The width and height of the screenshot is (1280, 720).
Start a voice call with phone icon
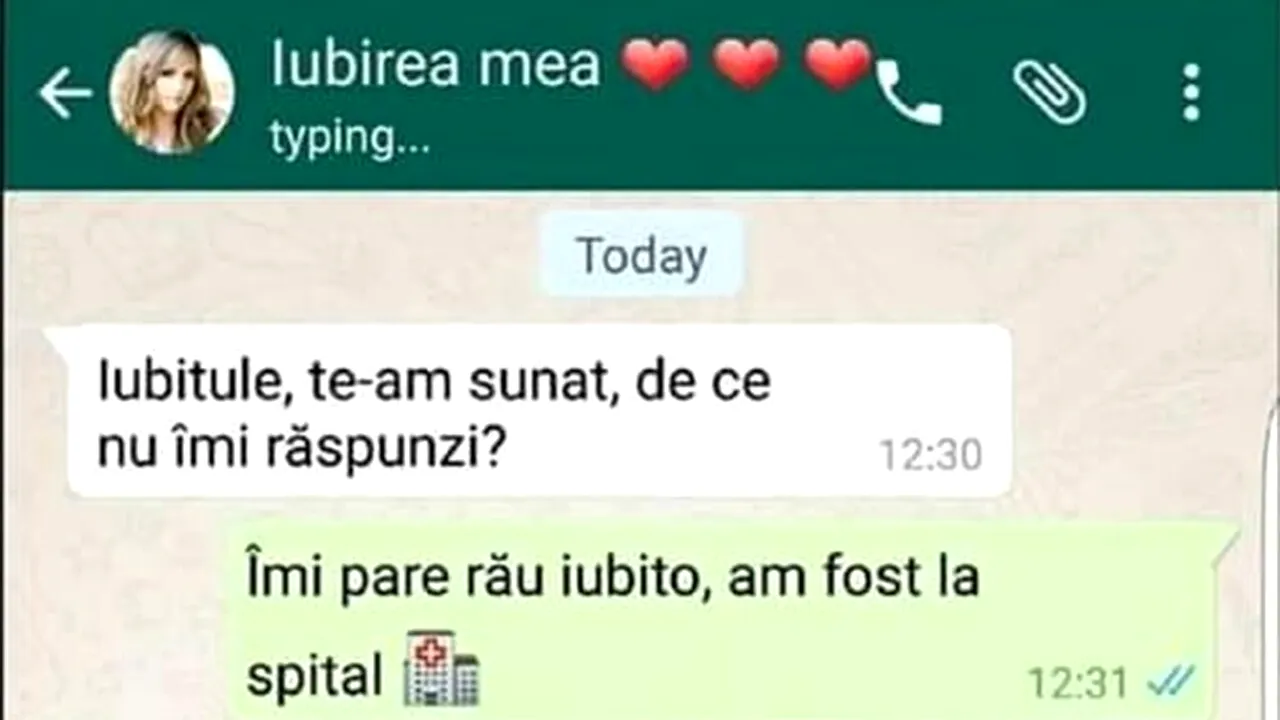pos(910,94)
